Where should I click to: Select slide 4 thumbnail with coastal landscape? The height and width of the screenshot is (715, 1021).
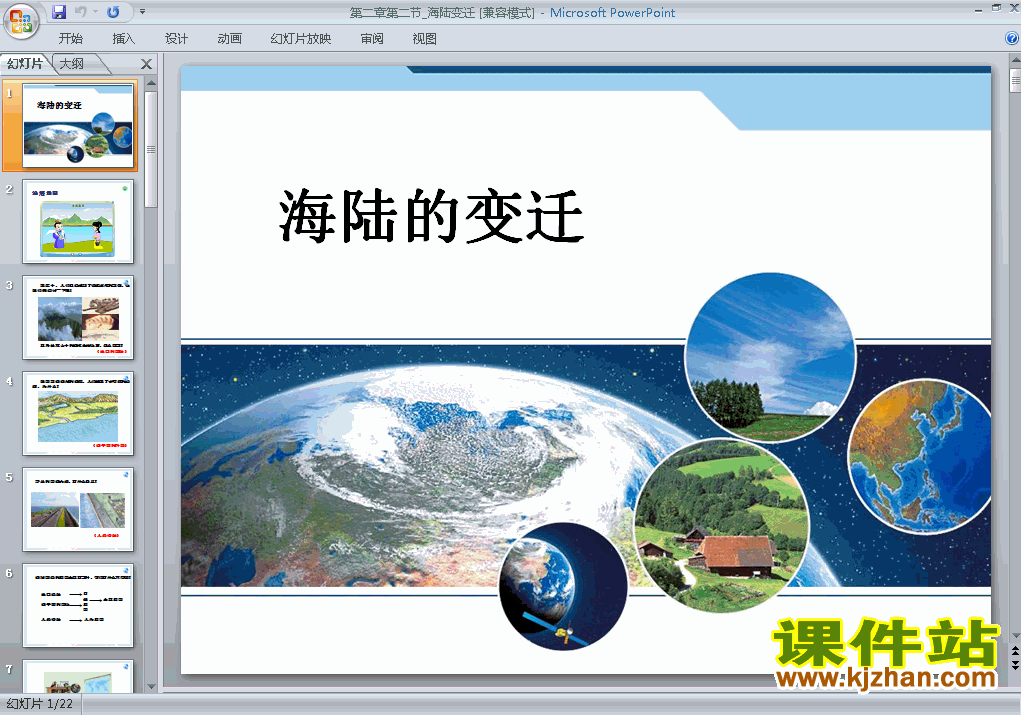pos(78,414)
